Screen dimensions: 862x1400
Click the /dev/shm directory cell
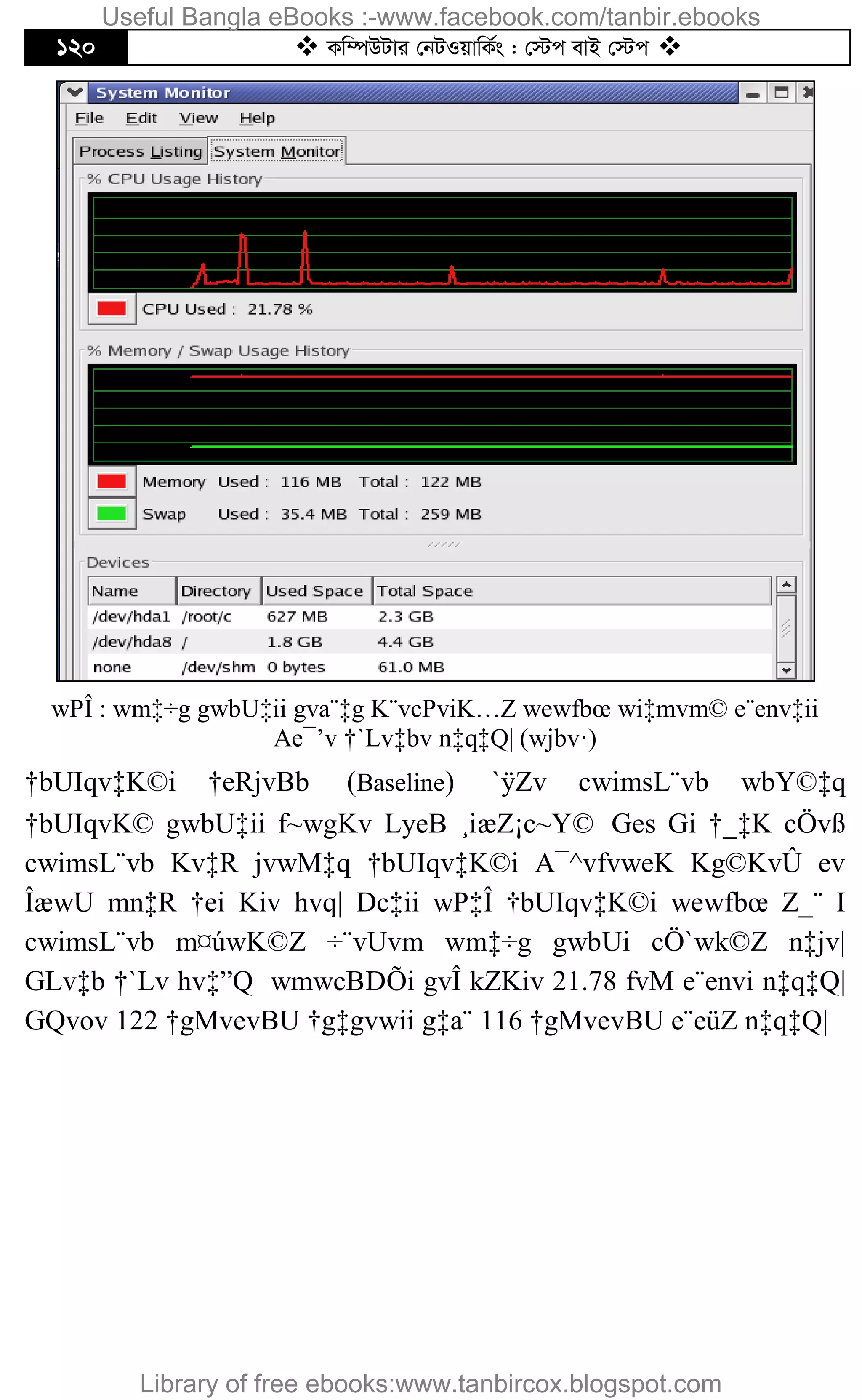point(218,667)
